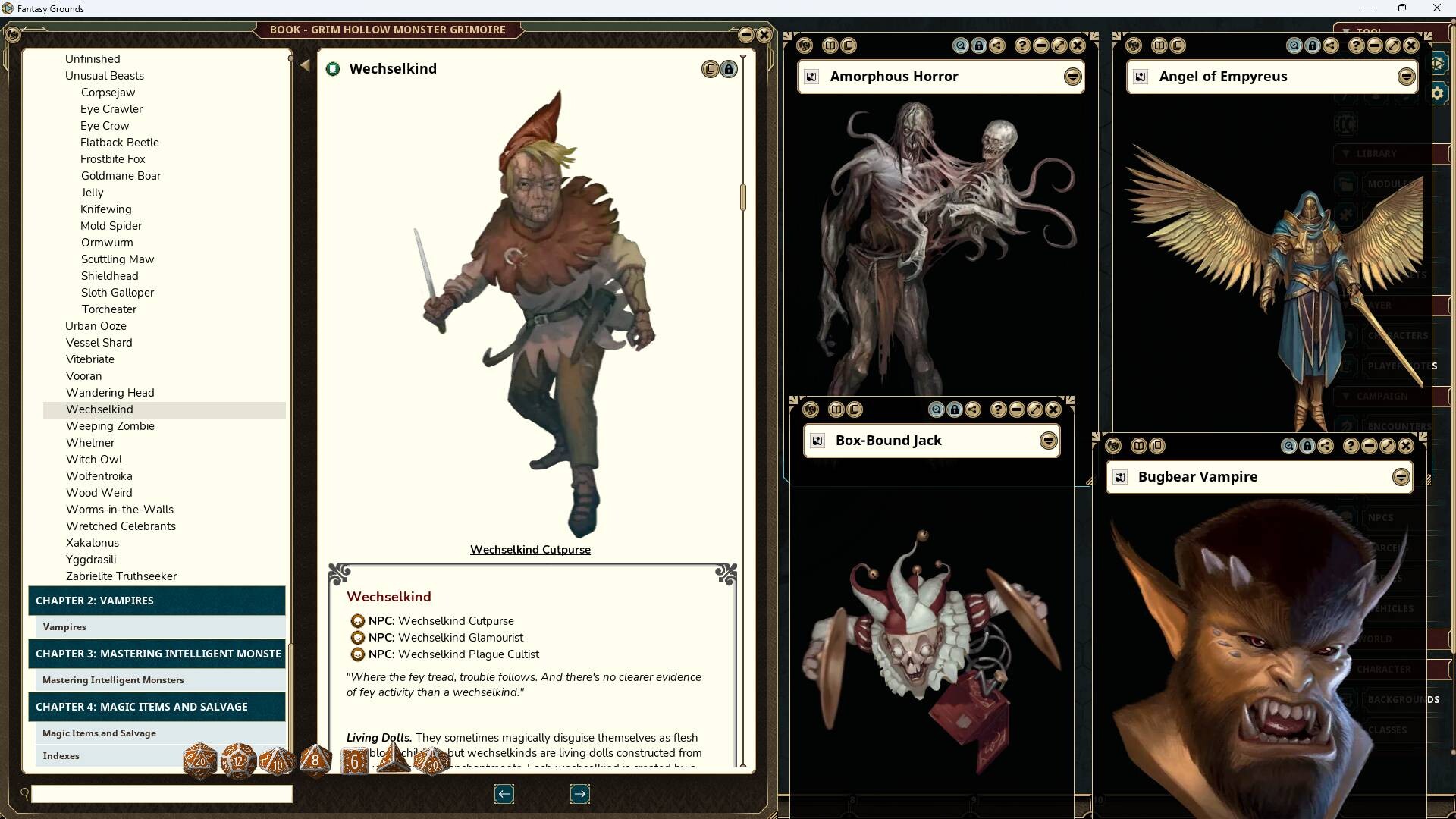Go to next page in book
Image resolution: width=1456 pixels, height=819 pixels.
580,794
